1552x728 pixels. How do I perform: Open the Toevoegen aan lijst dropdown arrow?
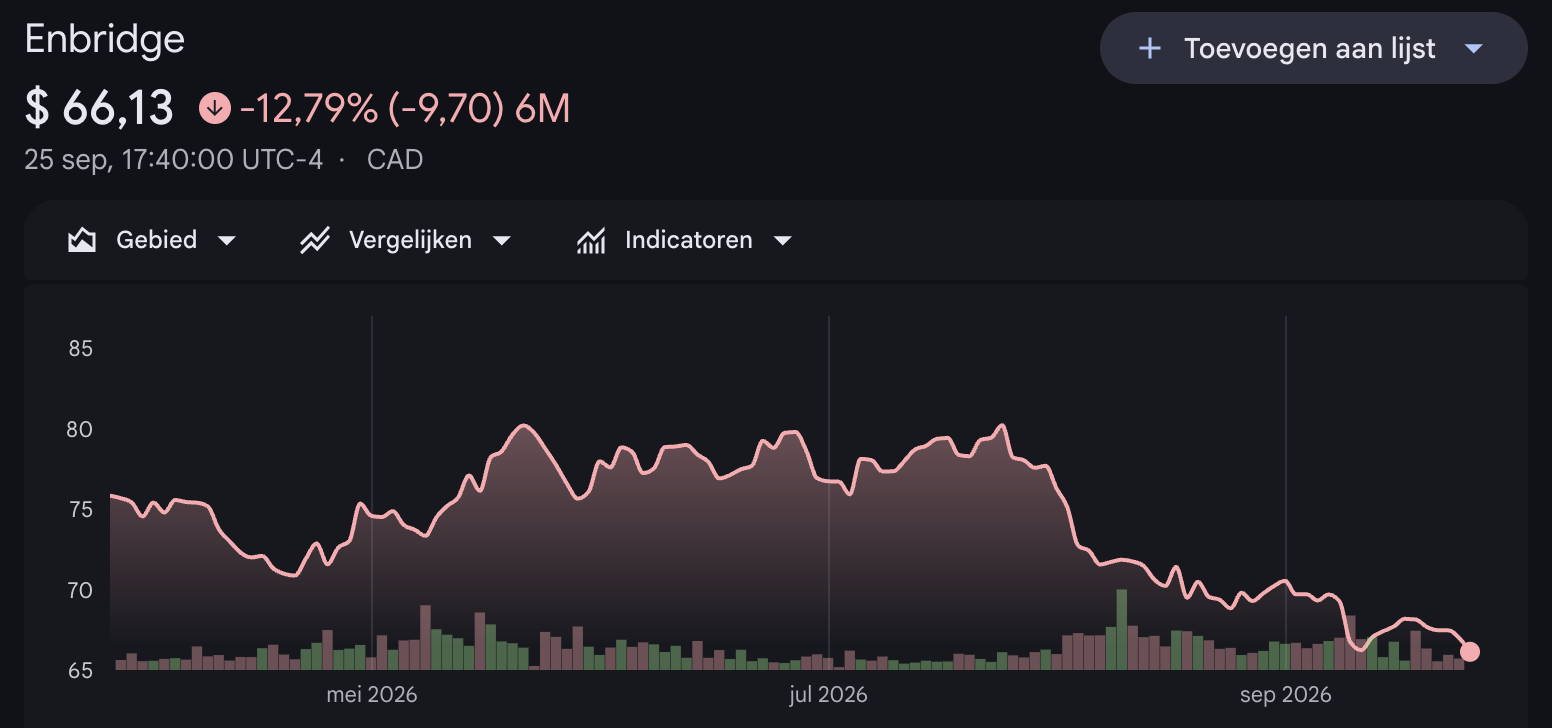[1473, 48]
